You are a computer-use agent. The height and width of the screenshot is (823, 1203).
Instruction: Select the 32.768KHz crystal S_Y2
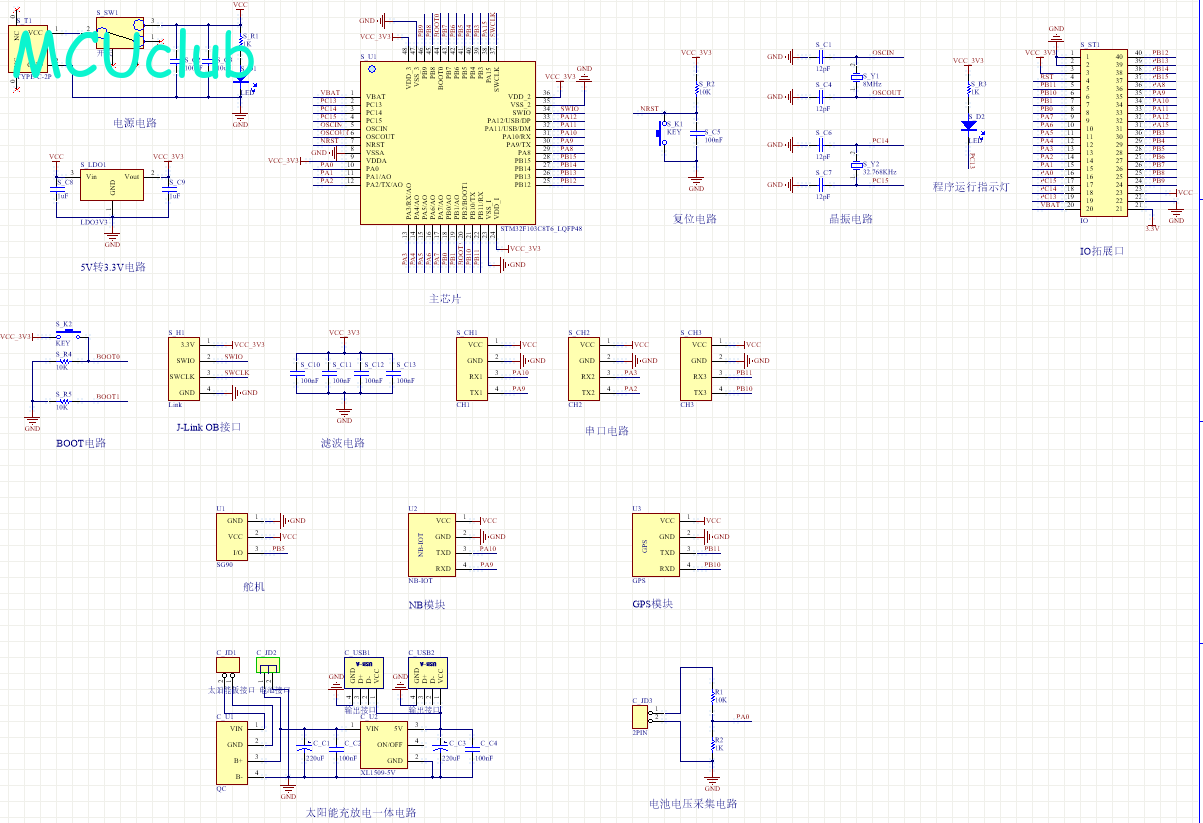point(856,166)
